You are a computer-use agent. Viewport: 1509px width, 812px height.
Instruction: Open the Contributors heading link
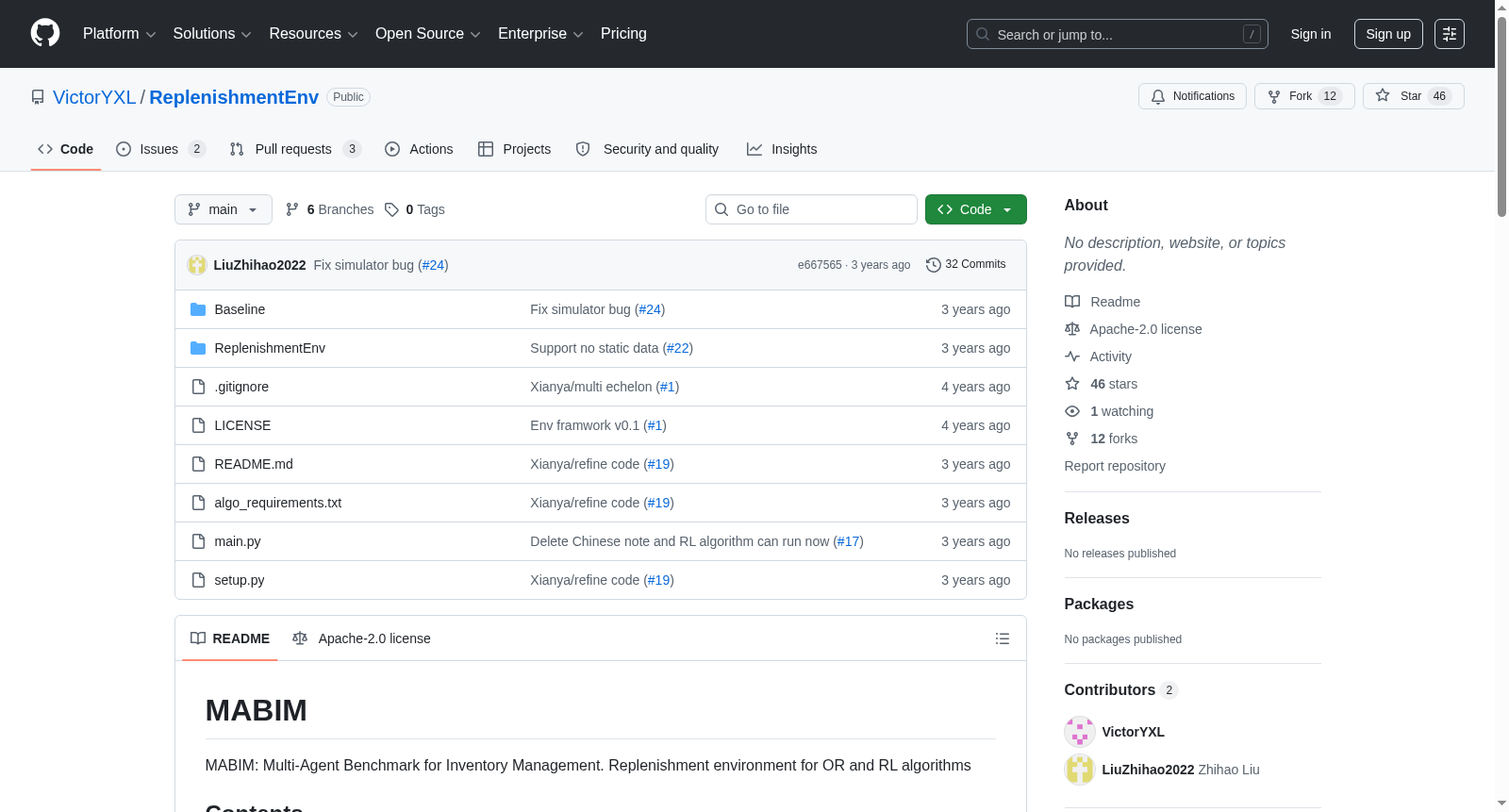[1121, 690]
